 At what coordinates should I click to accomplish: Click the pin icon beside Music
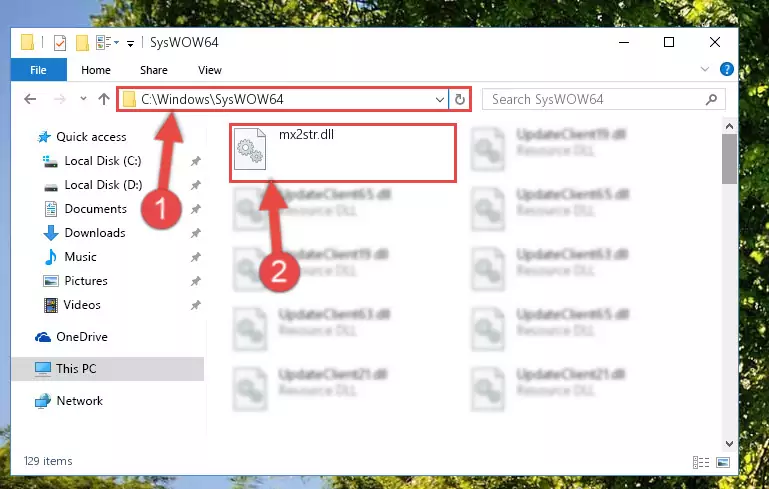pos(196,257)
